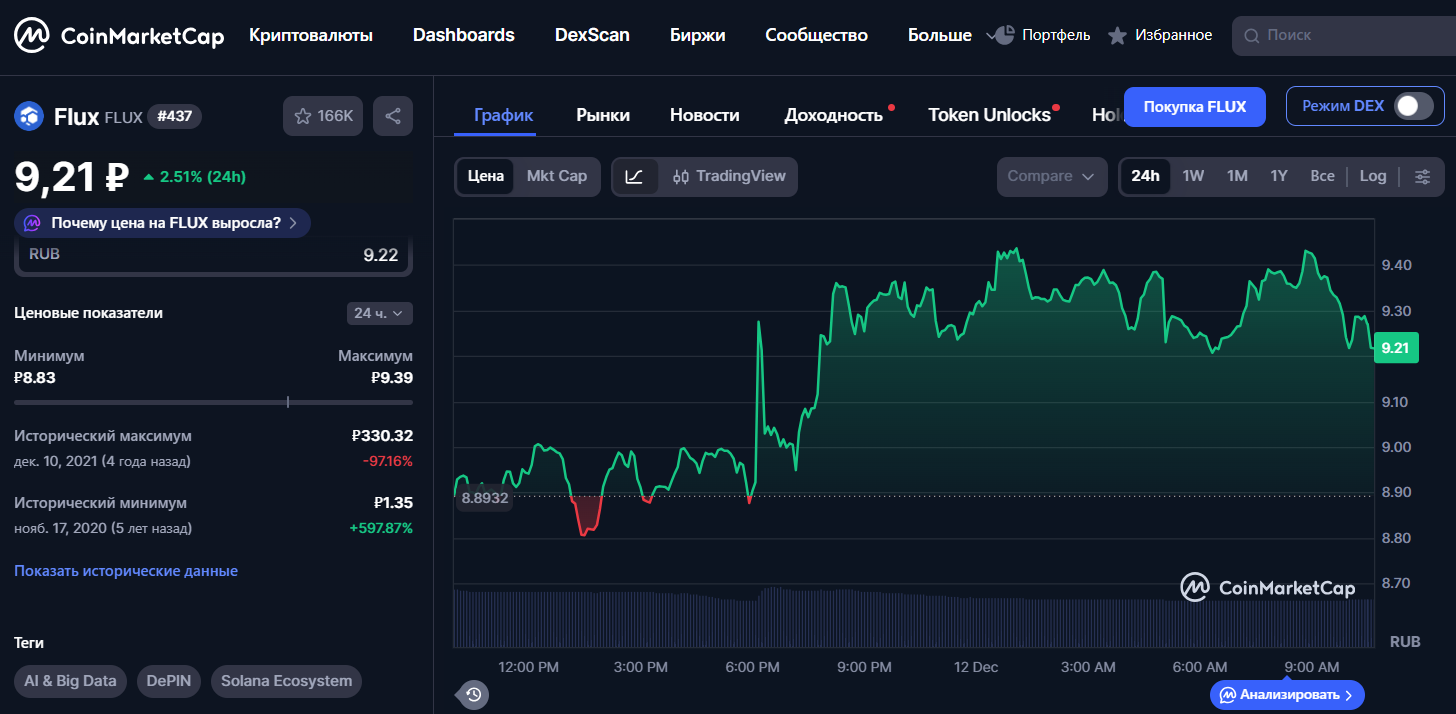Expand the 24 ч. period dropdown

coord(379,313)
